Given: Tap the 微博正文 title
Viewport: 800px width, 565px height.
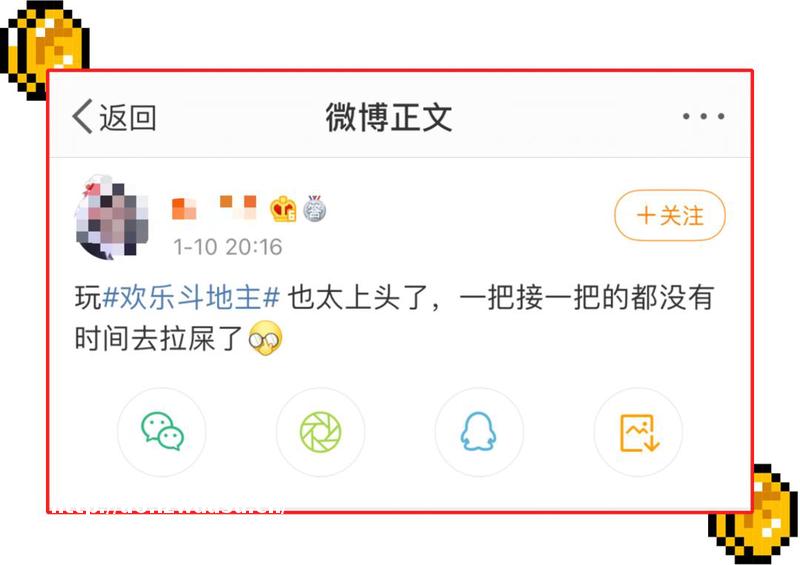Looking at the screenshot, I should click(389, 117).
